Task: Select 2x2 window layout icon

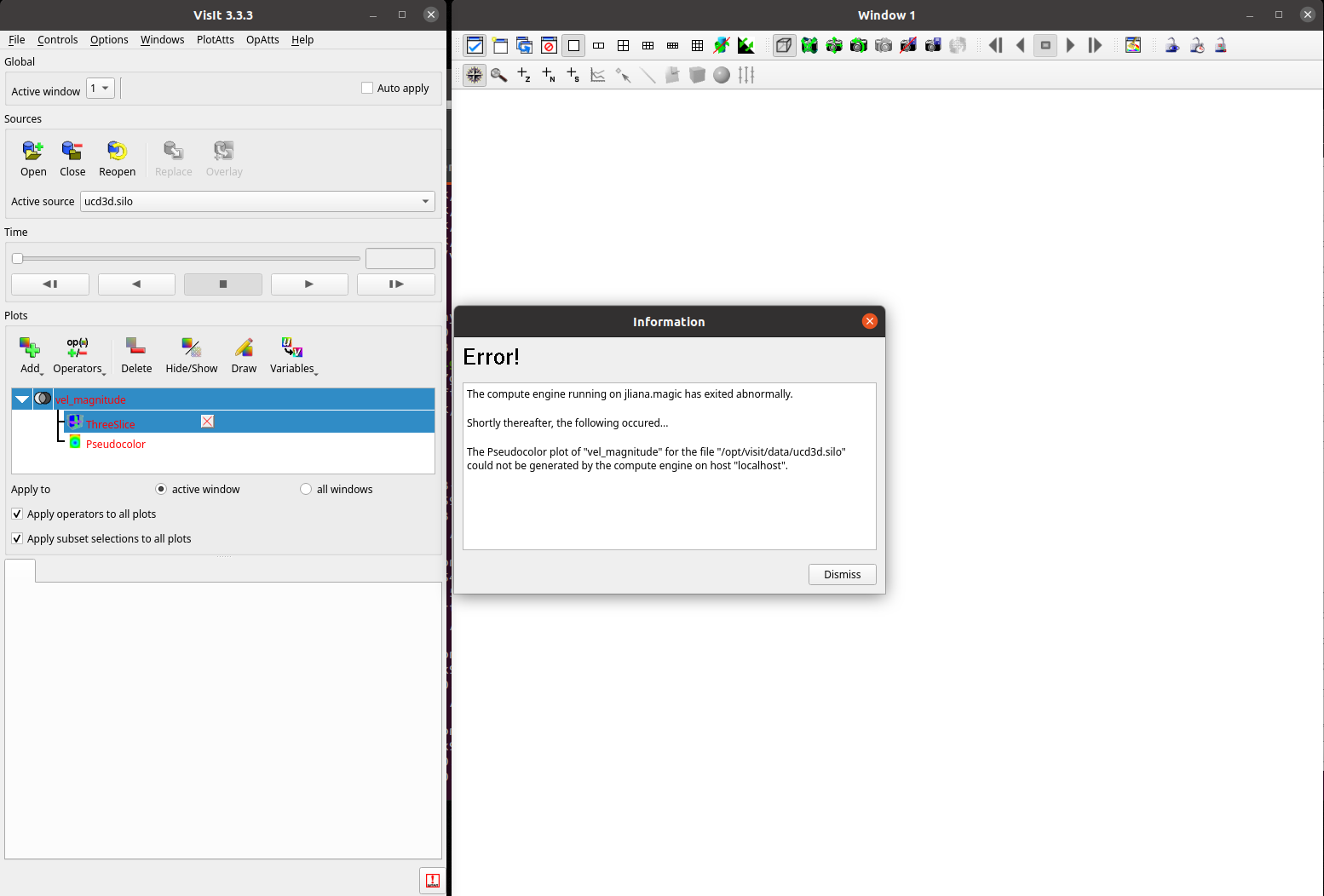Action: click(624, 45)
